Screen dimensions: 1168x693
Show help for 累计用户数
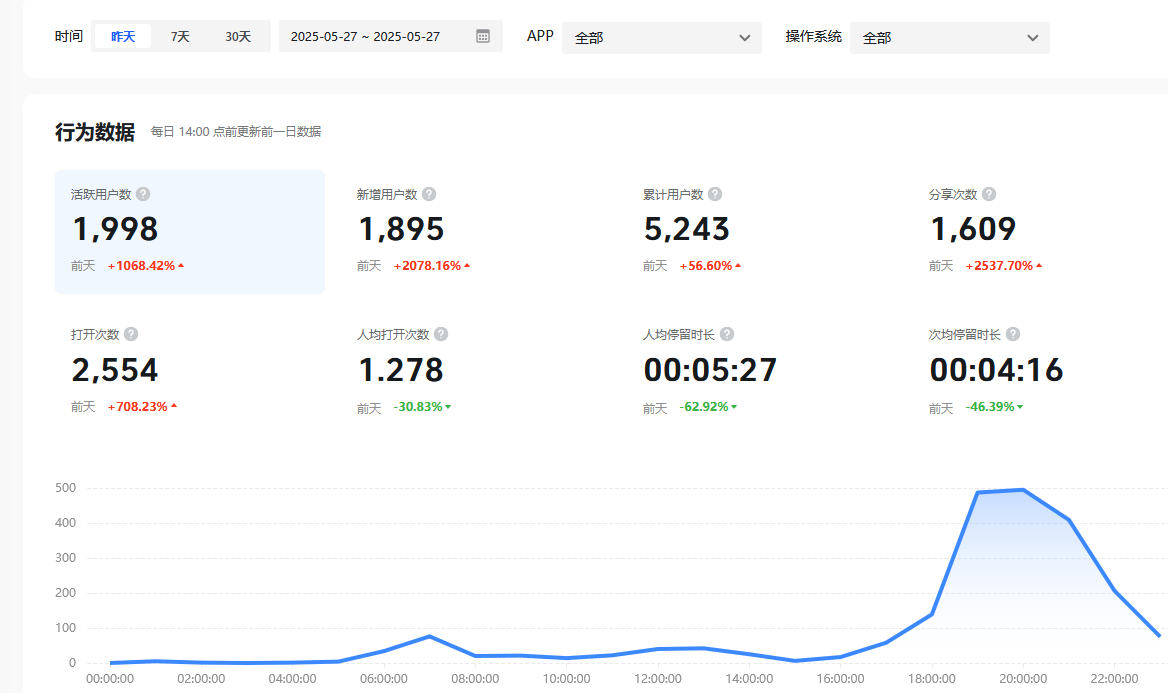pos(715,194)
